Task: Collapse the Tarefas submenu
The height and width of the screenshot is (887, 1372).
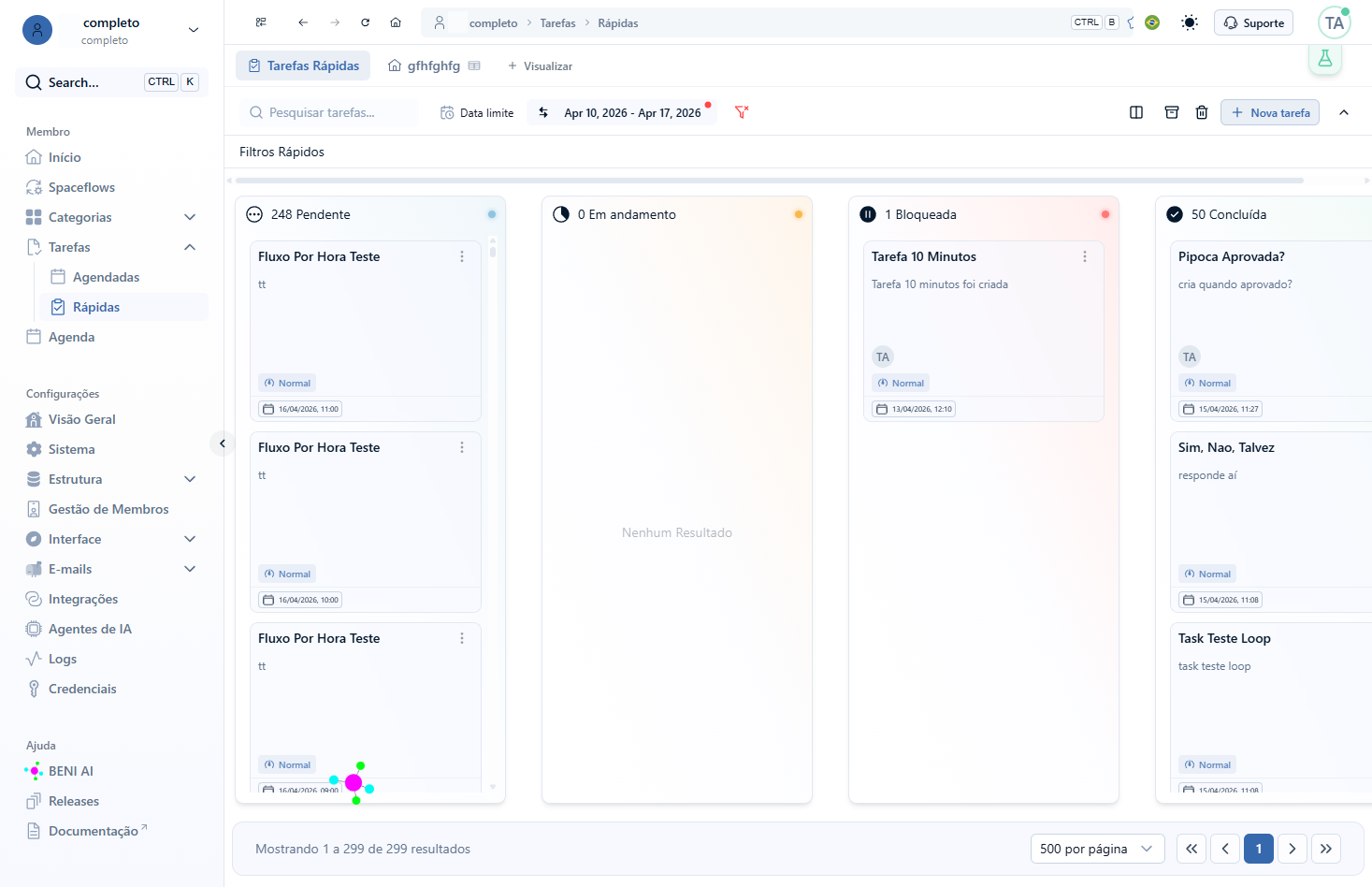Action: click(x=190, y=247)
